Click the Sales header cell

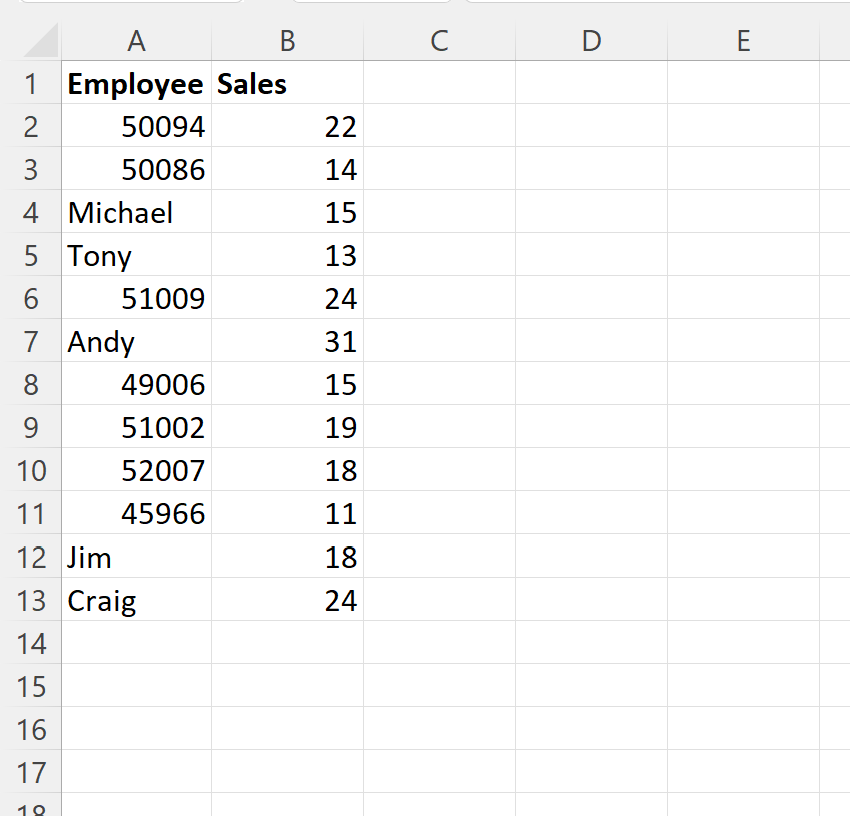[287, 84]
